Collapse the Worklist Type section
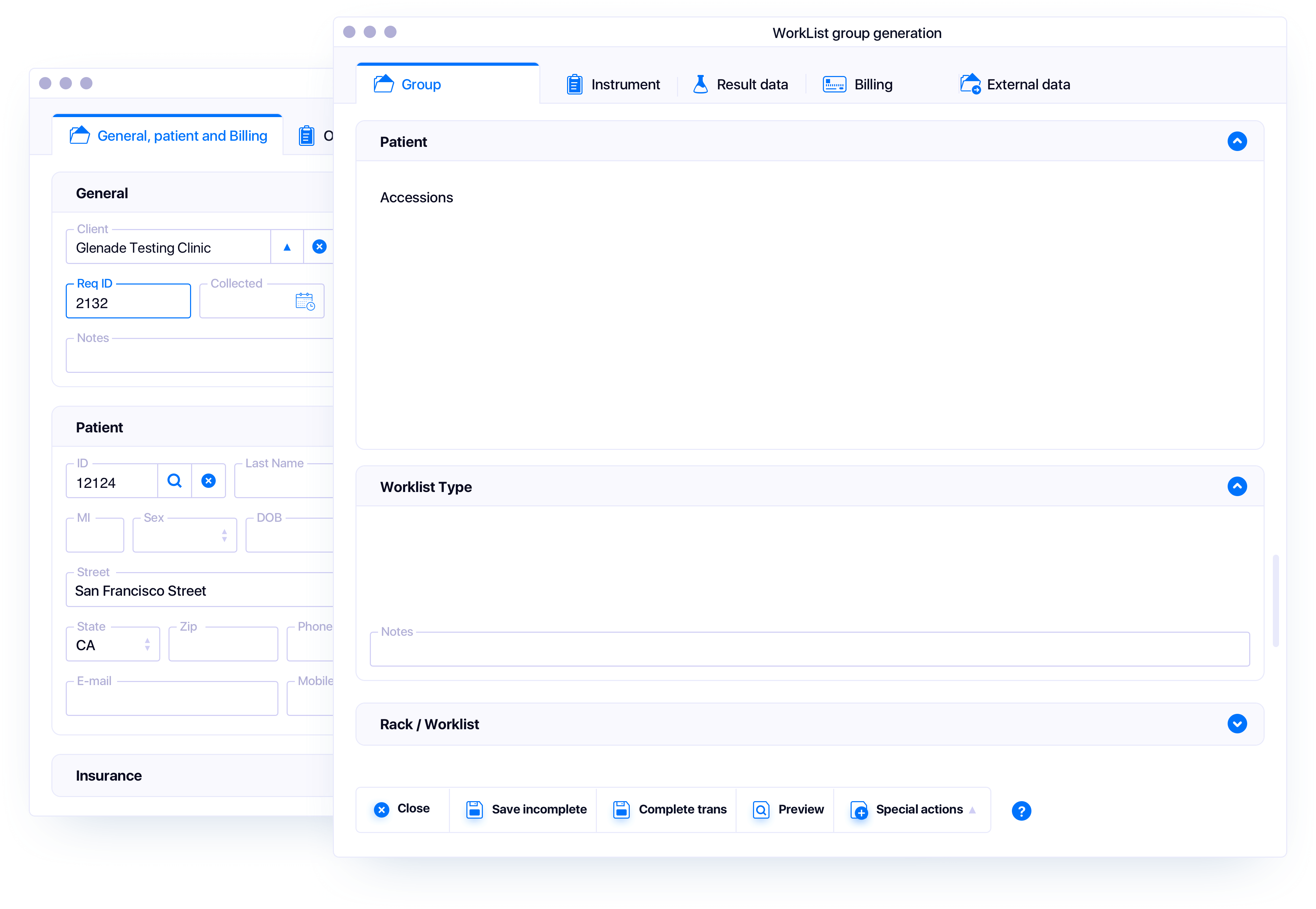This screenshot has width=1316, height=909. (x=1237, y=486)
